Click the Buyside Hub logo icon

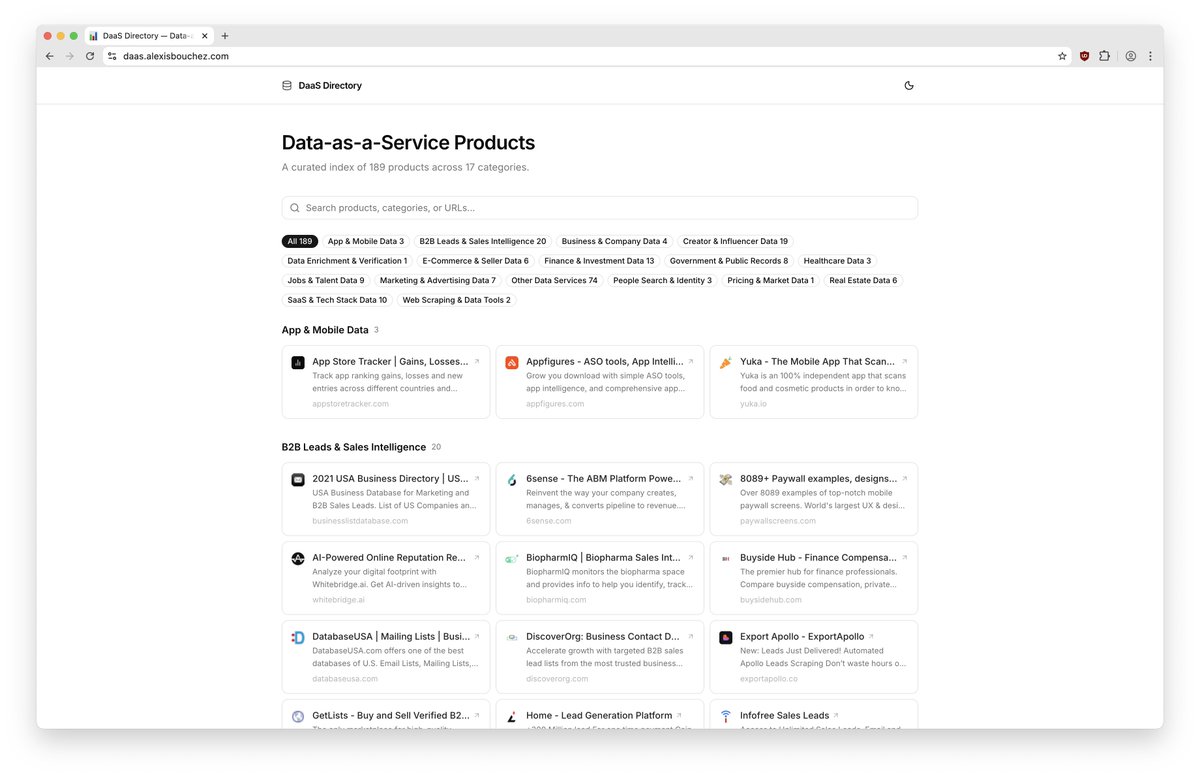726,558
